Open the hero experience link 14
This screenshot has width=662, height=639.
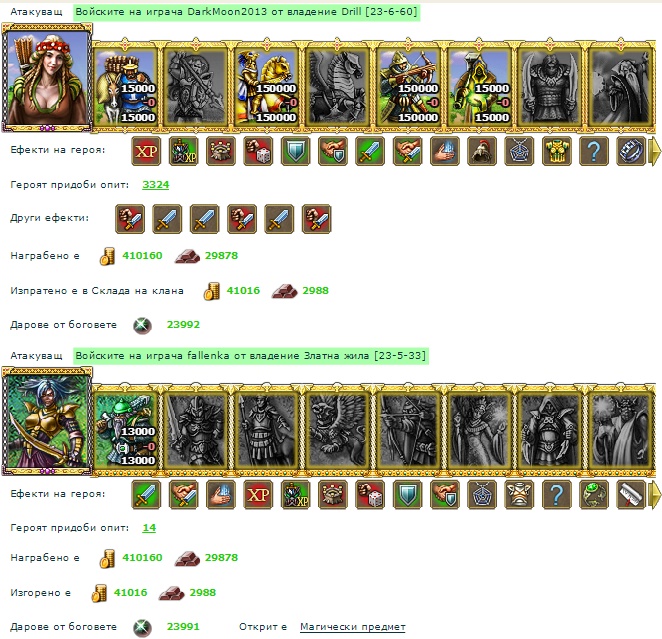(x=149, y=528)
